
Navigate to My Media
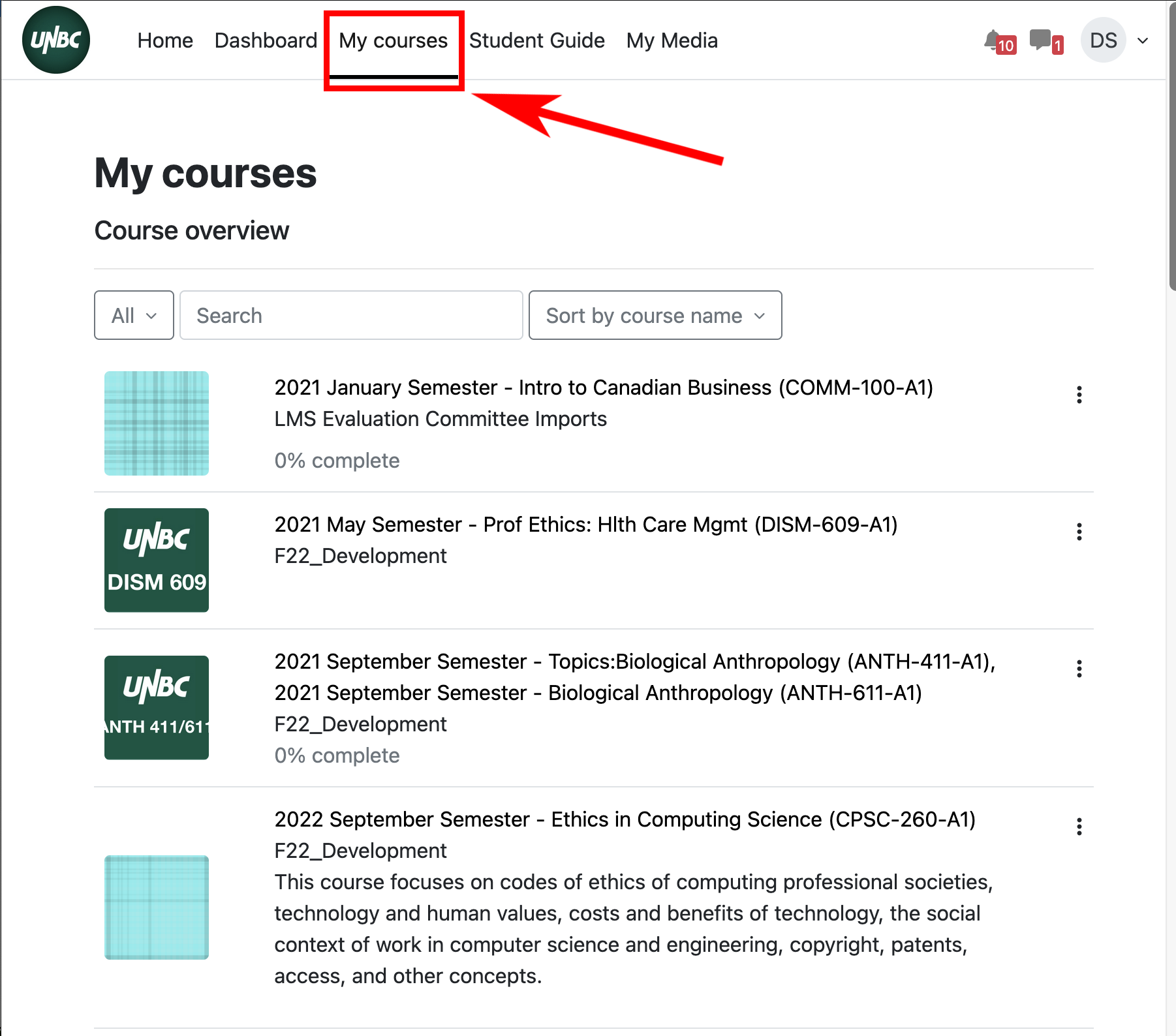pyautogui.click(x=672, y=40)
